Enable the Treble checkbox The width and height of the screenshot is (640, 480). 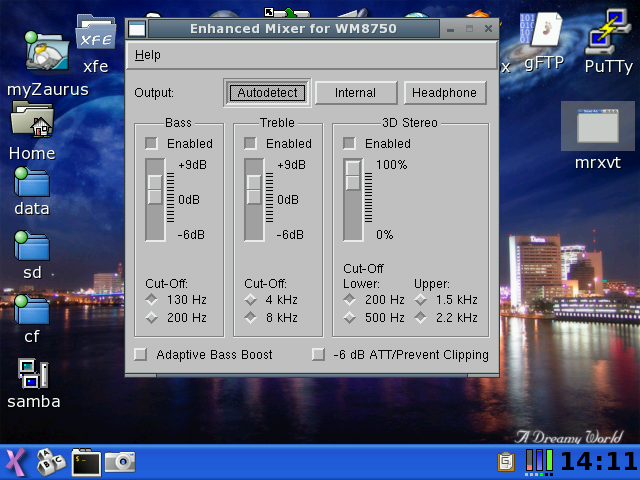[251, 143]
